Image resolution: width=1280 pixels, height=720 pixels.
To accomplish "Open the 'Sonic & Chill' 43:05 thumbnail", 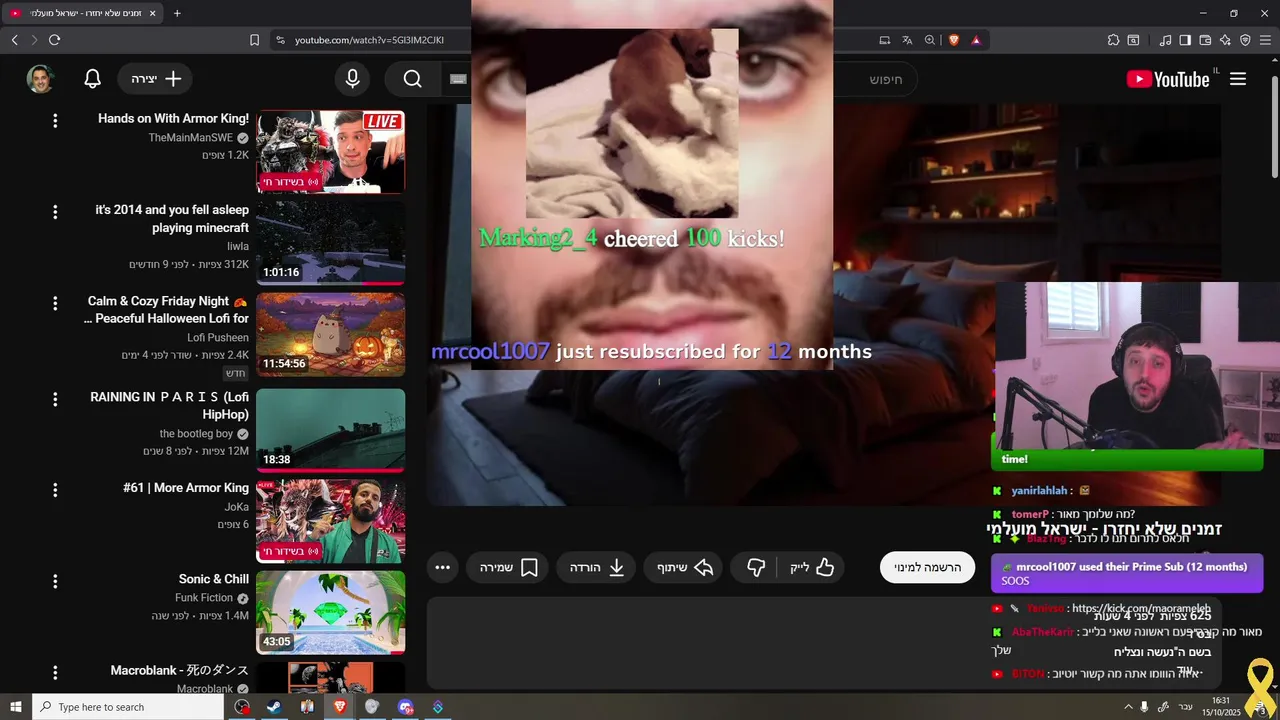I will (330, 612).
